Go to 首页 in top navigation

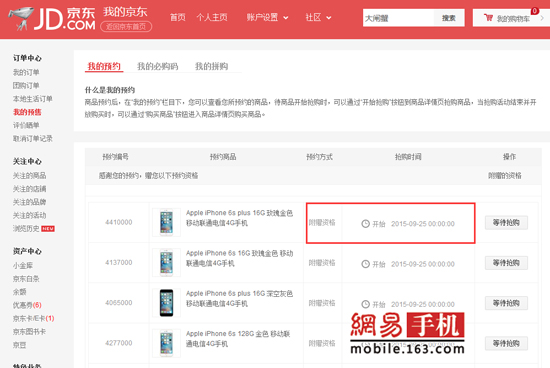click(177, 17)
